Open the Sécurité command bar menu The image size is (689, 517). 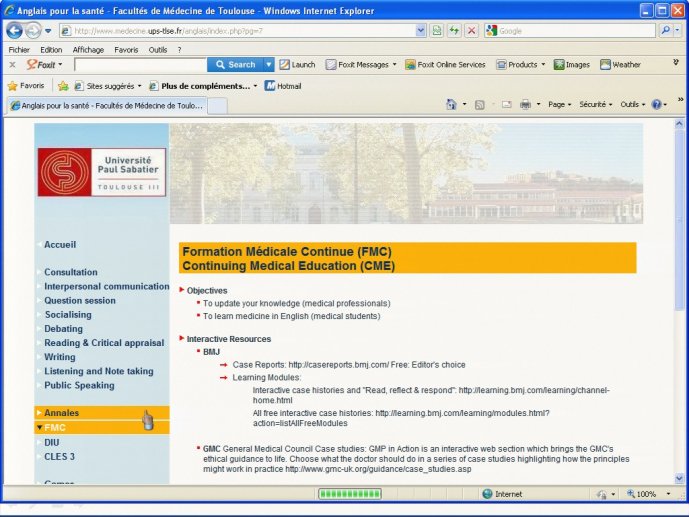click(x=595, y=105)
